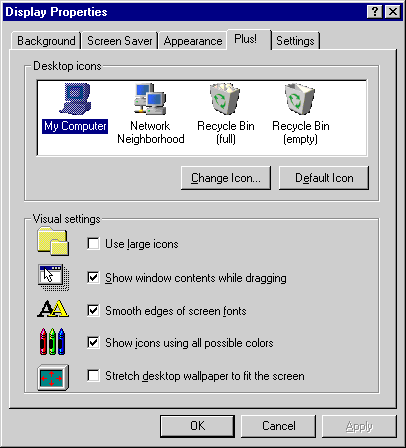Click the window dragging cursor picture
The height and width of the screenshot is (448, 406).
tap(53, 277)
